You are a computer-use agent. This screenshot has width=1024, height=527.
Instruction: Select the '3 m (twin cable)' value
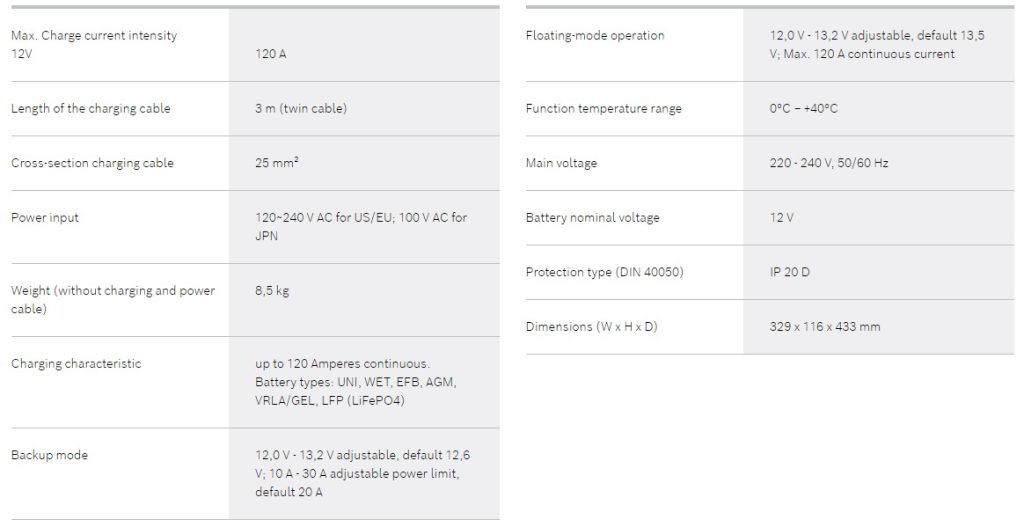coord(301,109)
